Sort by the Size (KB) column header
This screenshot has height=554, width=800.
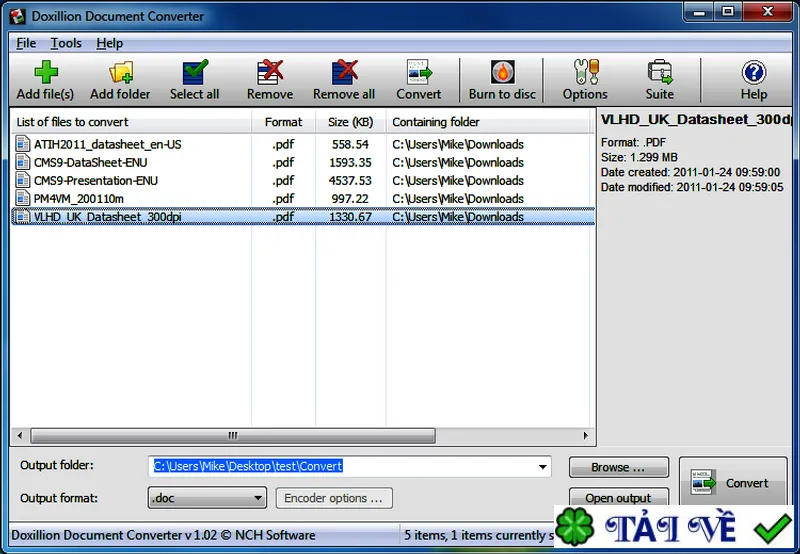(351, 122)
